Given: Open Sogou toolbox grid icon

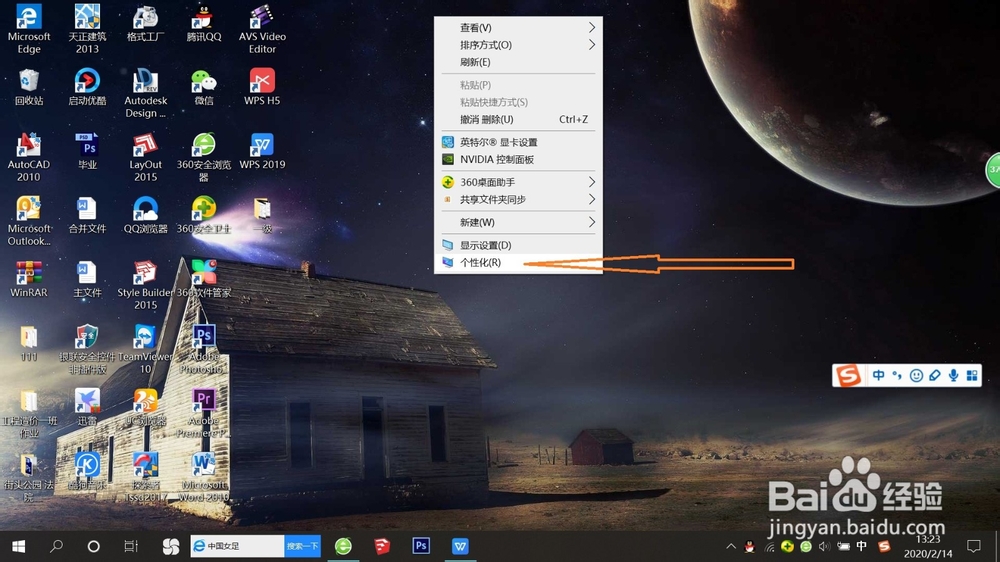Looking at the screenshot, I should (972, 375).
